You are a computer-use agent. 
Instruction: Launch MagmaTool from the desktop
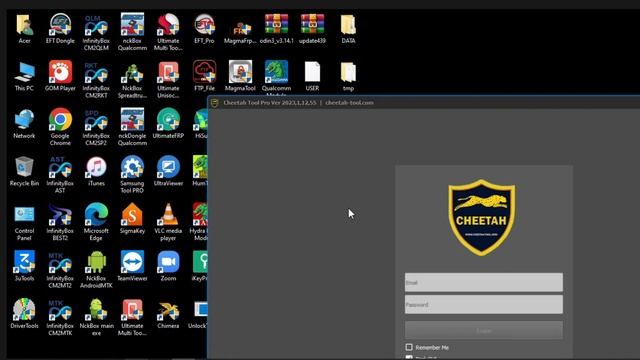click(240, 73)
